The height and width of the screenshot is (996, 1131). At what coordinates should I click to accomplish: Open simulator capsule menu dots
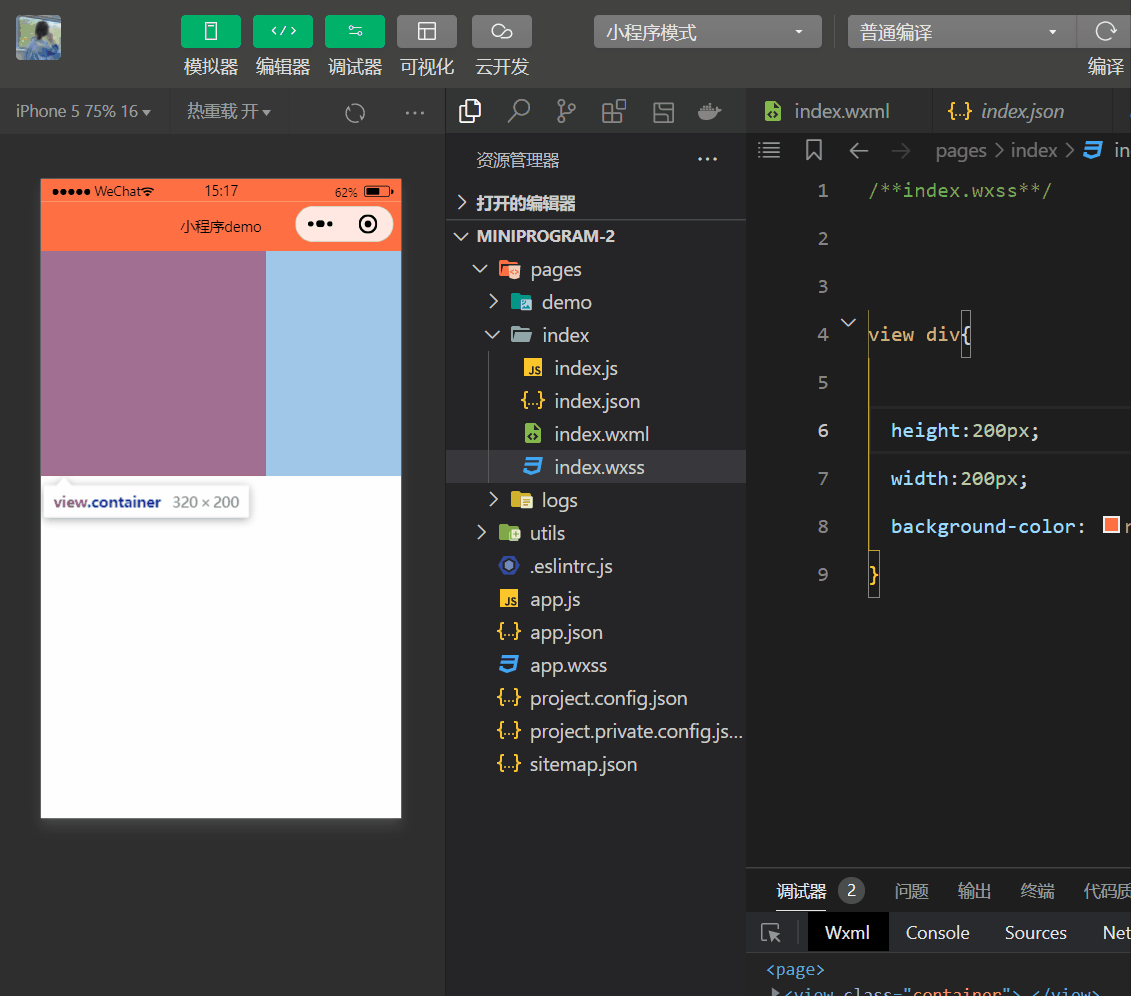coord(320,224)
